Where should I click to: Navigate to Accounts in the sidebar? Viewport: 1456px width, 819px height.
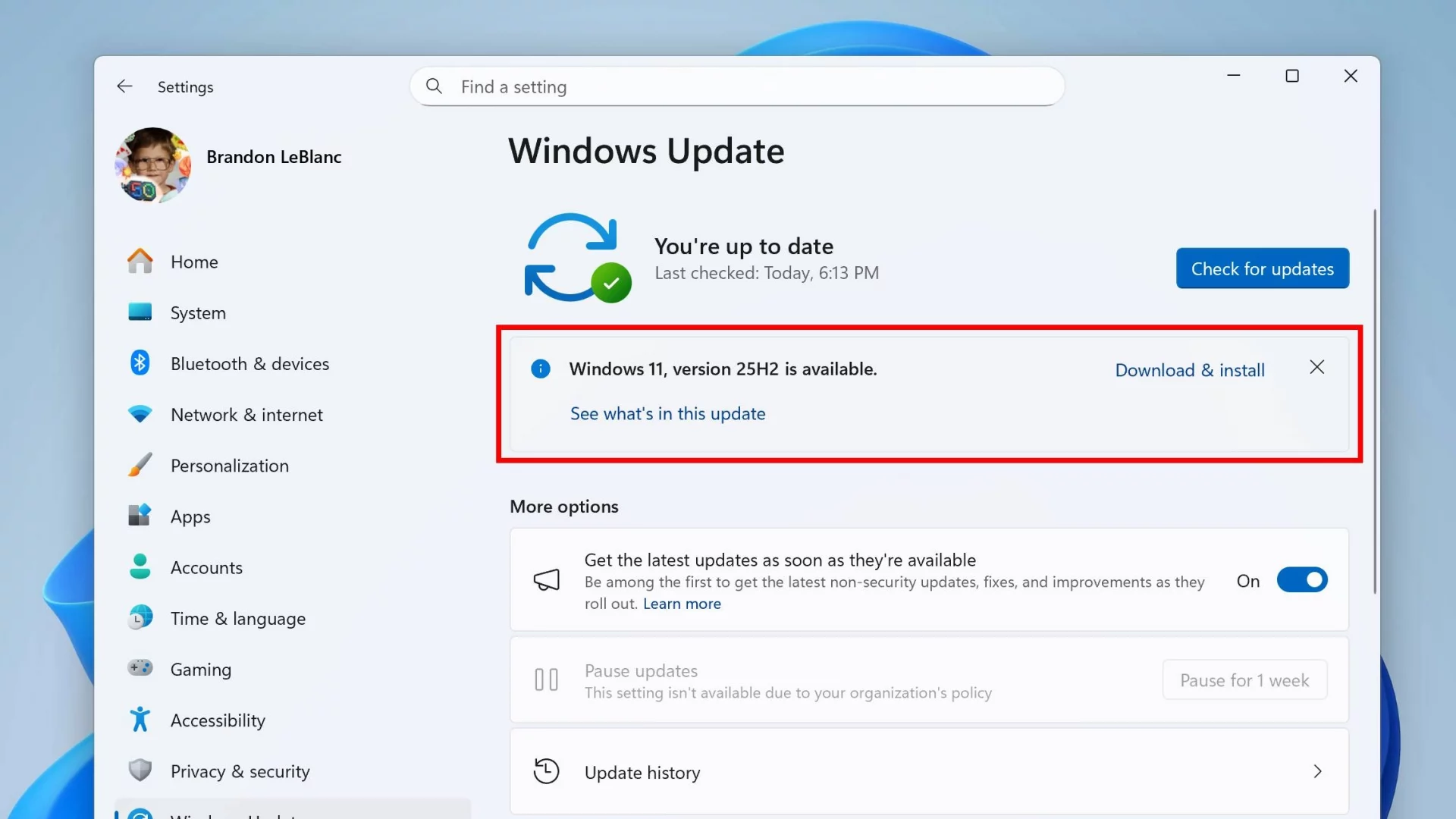[206, 566]
